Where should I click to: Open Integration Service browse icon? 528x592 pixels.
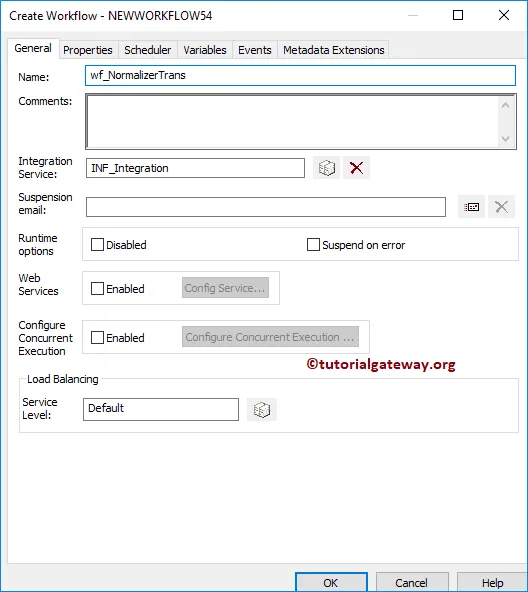click(326, 168)
